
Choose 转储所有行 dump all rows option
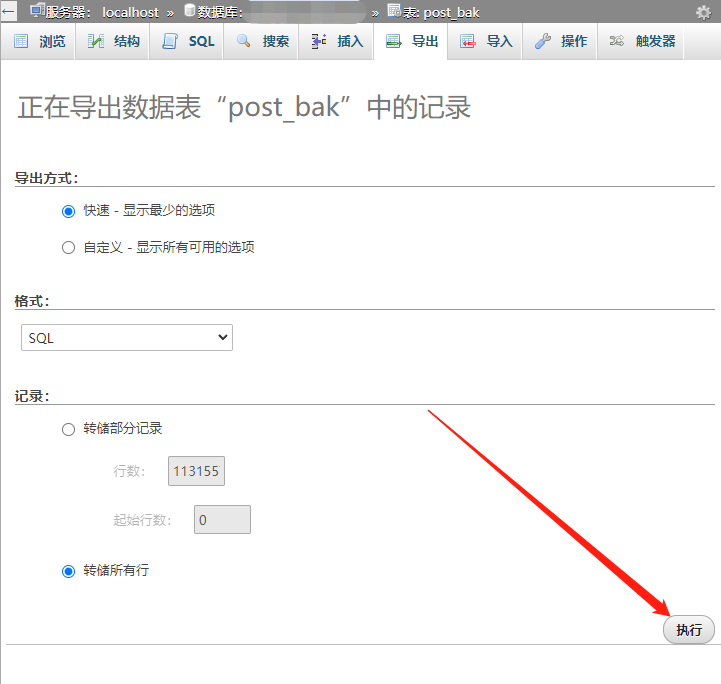[x=68, y=571]
